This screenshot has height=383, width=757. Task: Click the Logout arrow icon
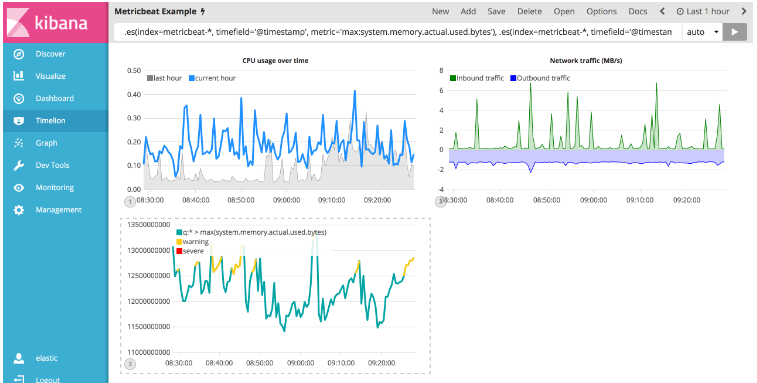[19, 380]
